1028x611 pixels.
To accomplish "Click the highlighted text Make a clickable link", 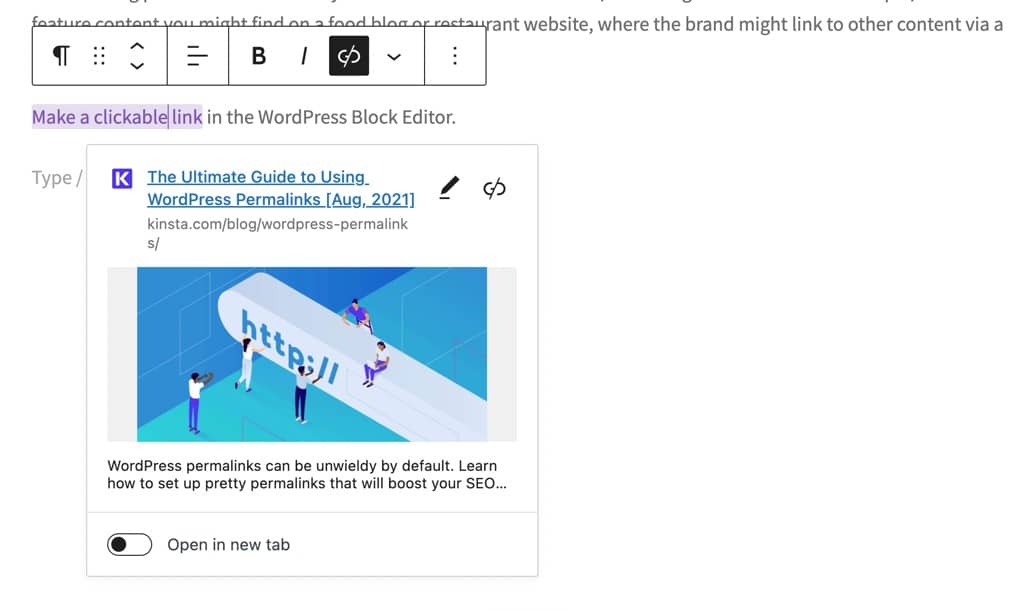I will (117, 117).
